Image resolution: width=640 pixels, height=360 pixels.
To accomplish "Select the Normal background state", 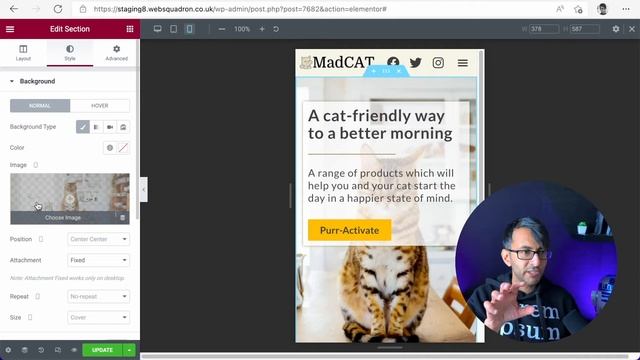I will [40, 106].
